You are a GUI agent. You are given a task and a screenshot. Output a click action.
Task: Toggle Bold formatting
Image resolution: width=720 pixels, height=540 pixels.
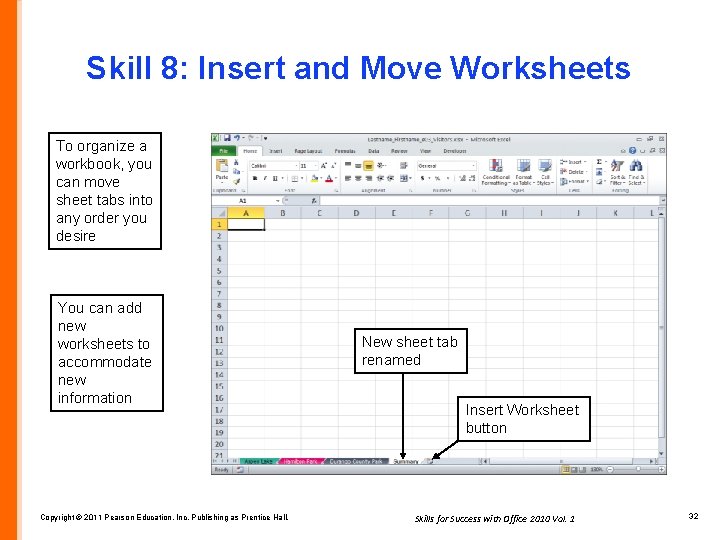click(255, 179)
